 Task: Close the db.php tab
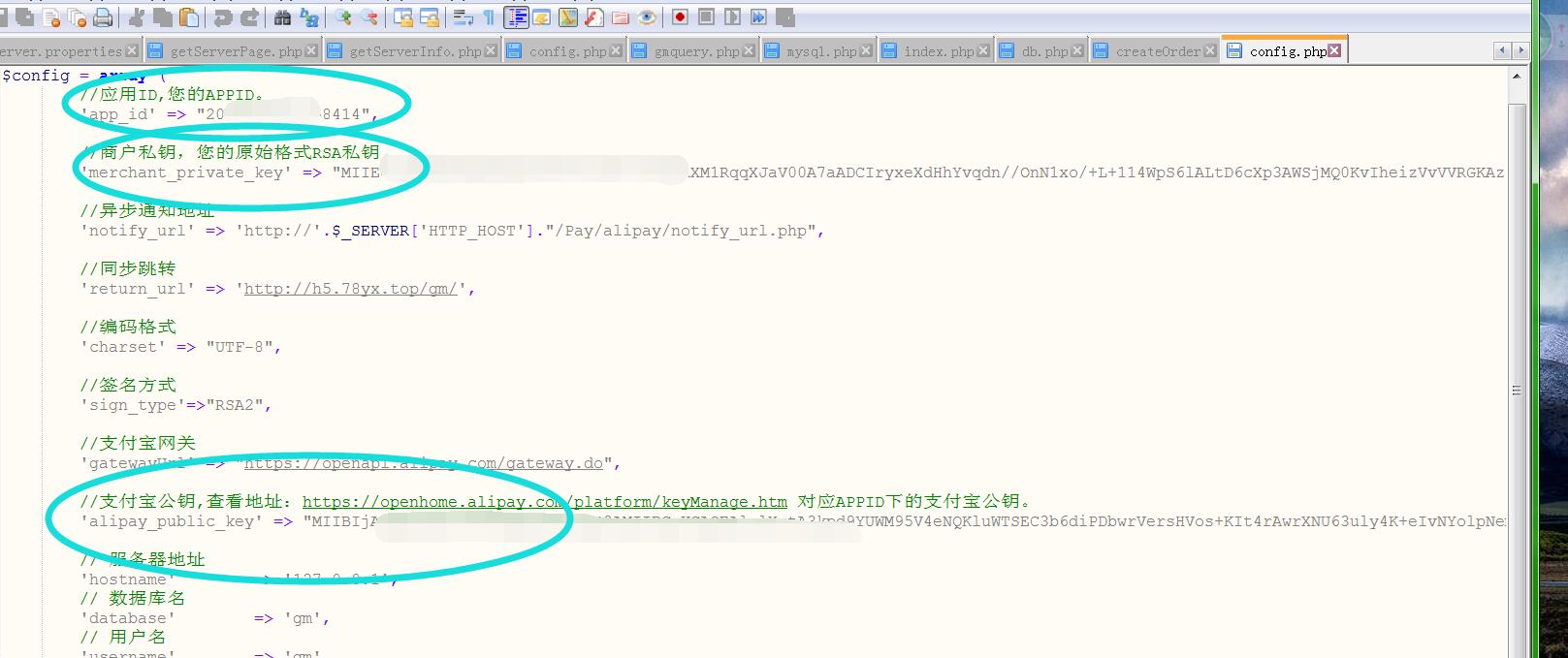[1077, 51]
